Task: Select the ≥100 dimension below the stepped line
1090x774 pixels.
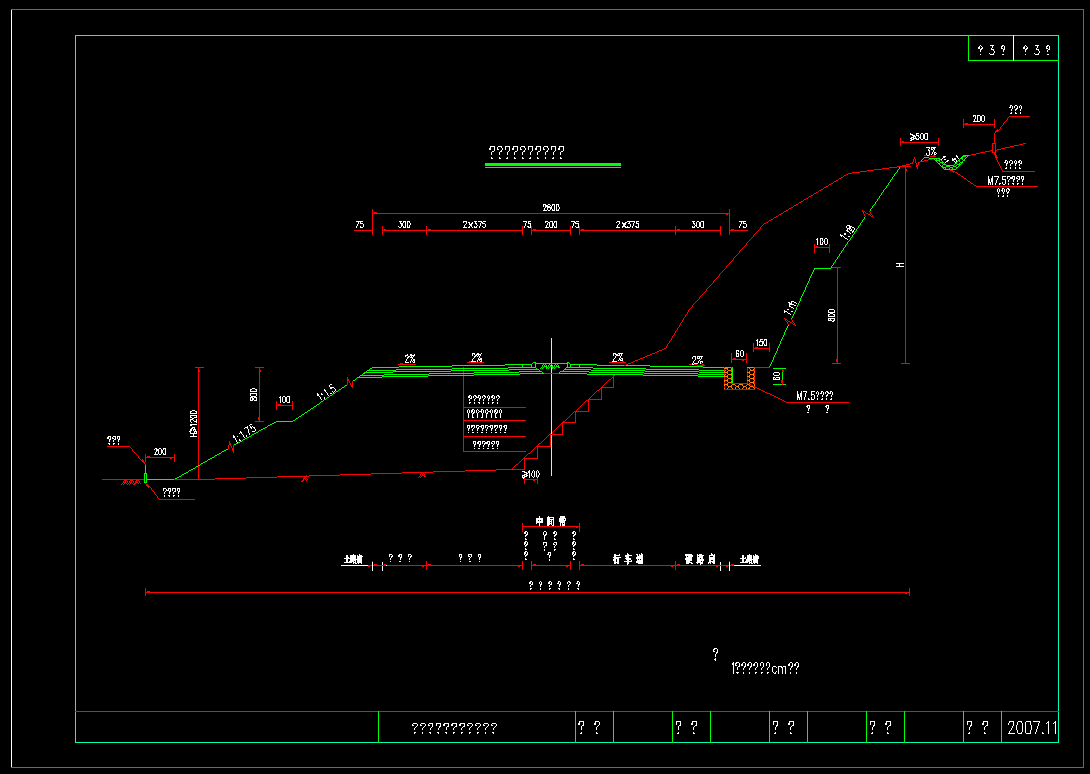Action: pos(531,474)
